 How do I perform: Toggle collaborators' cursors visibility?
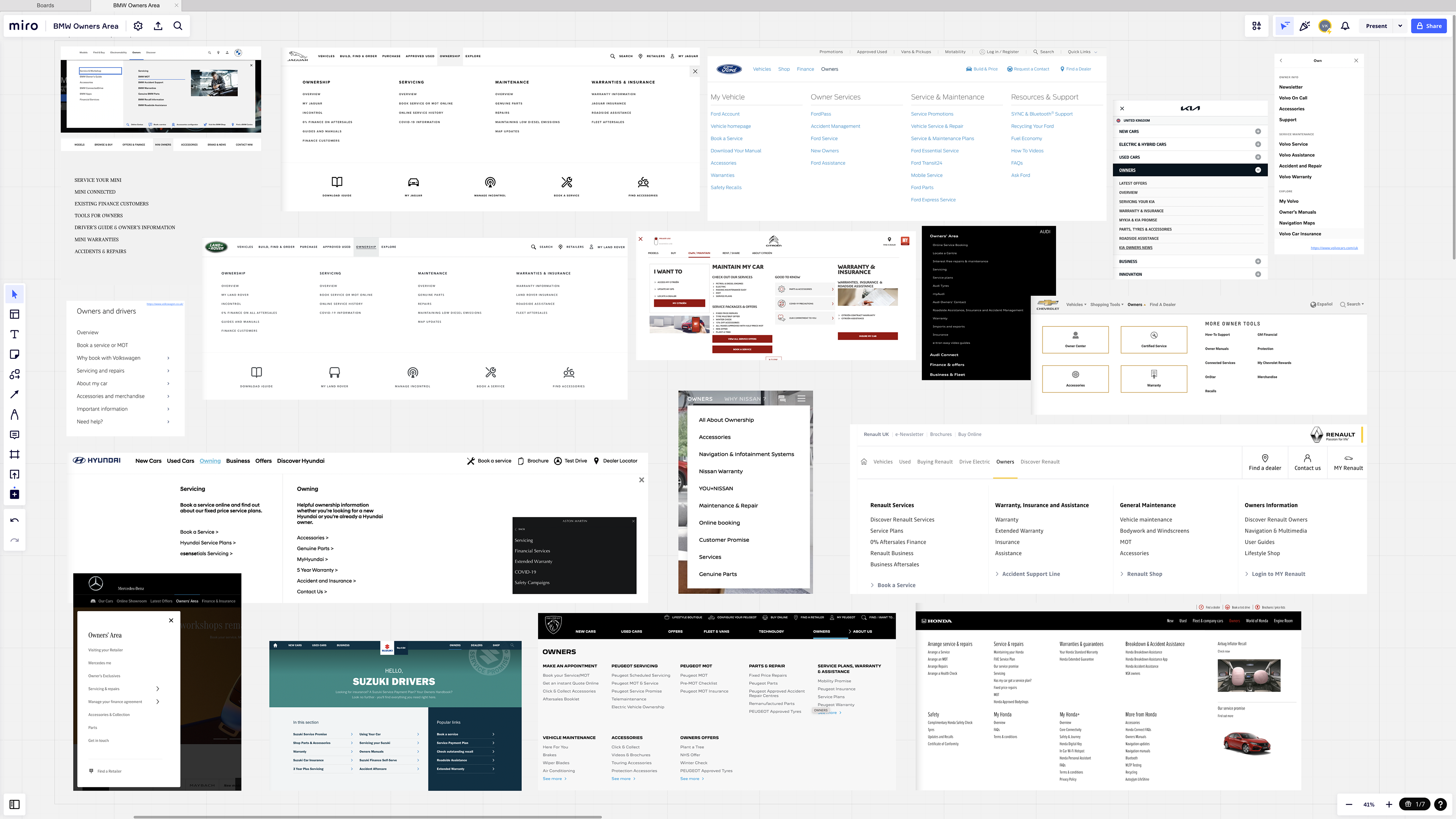pyautogui.click(x=1285, y=26)
